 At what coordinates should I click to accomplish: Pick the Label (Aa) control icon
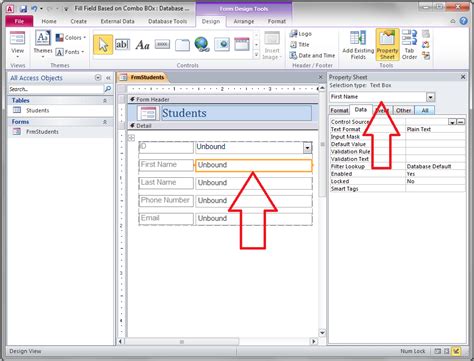142,45
